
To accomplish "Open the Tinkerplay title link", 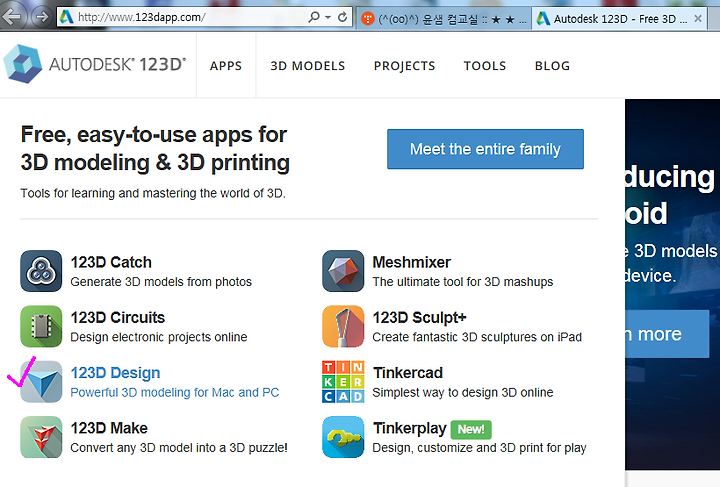I will click(x=410, y=428).
